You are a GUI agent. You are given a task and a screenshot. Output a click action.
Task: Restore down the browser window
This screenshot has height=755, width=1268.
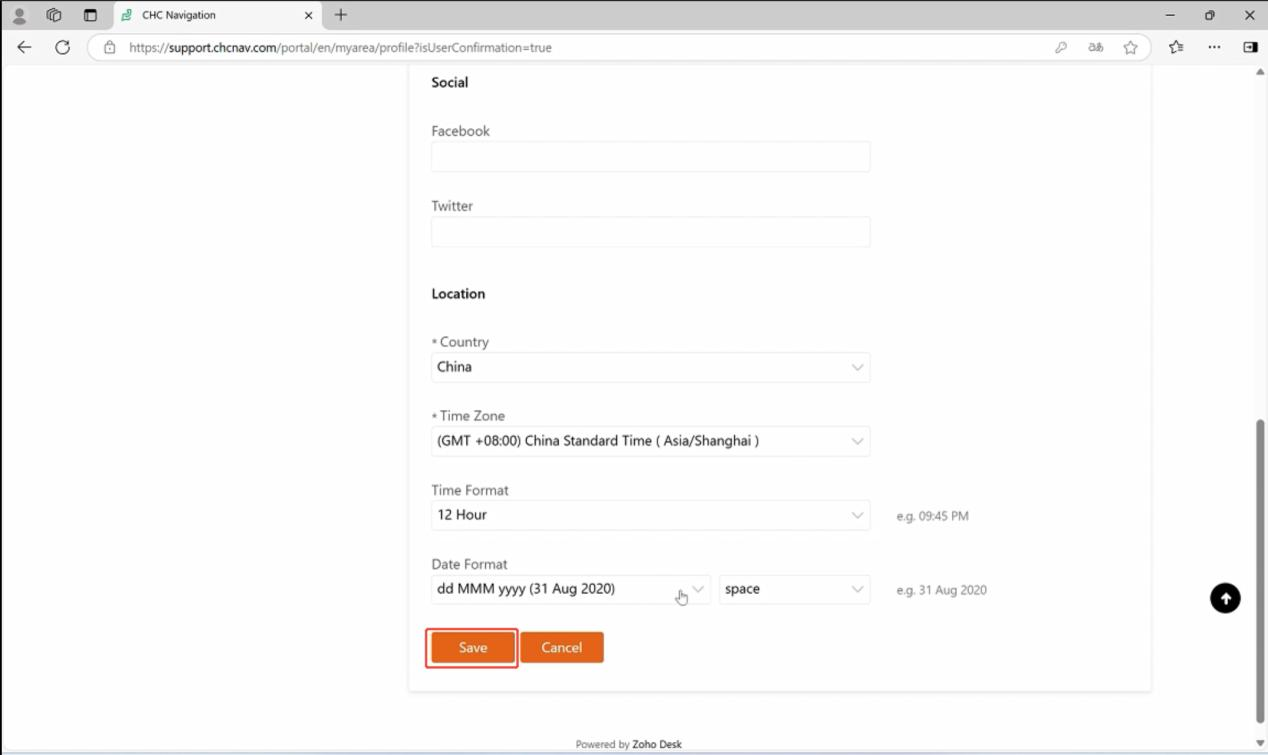[1210, 15]
